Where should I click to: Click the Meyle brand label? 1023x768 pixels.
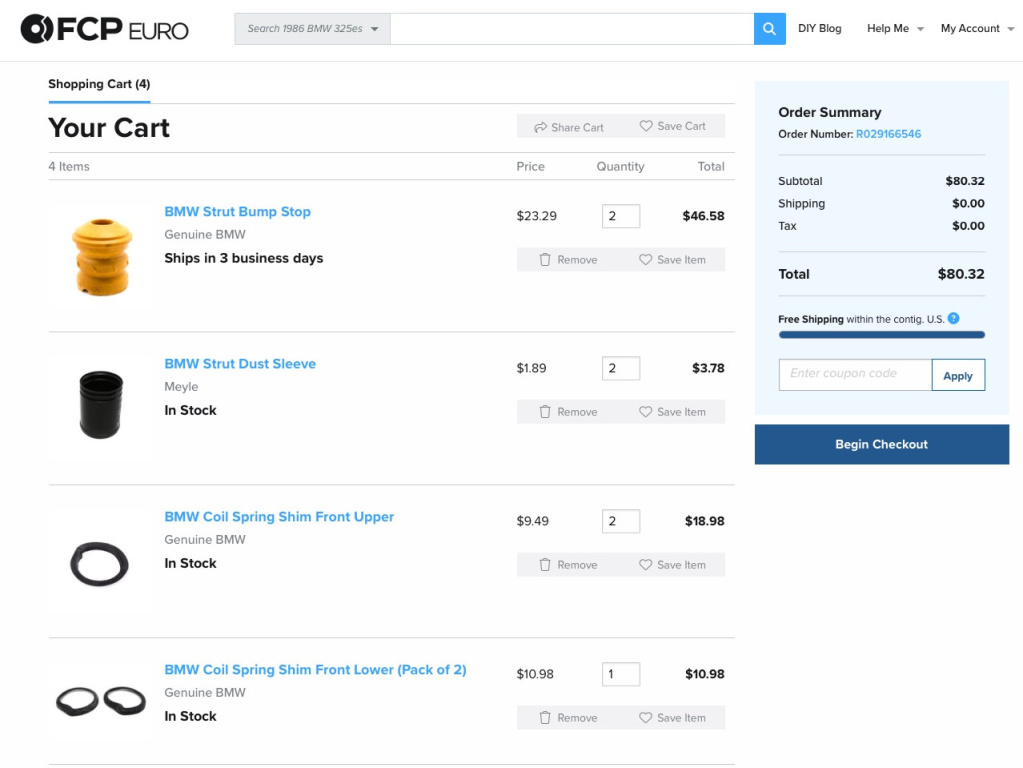pyautogui.click(x=181, y=386)
